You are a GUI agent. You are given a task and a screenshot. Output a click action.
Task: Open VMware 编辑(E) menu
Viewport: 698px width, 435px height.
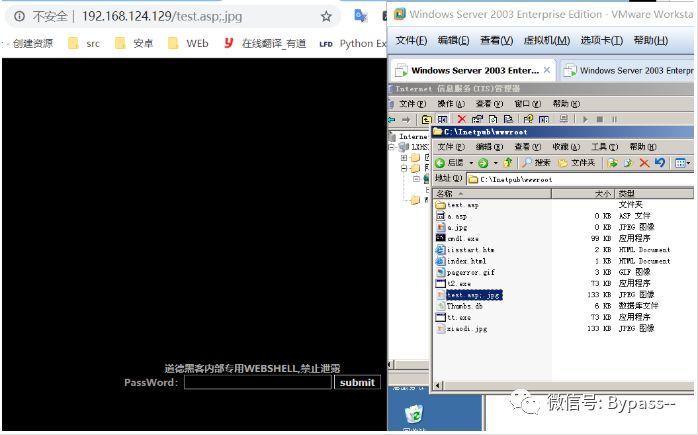click(x=453, y=41)
